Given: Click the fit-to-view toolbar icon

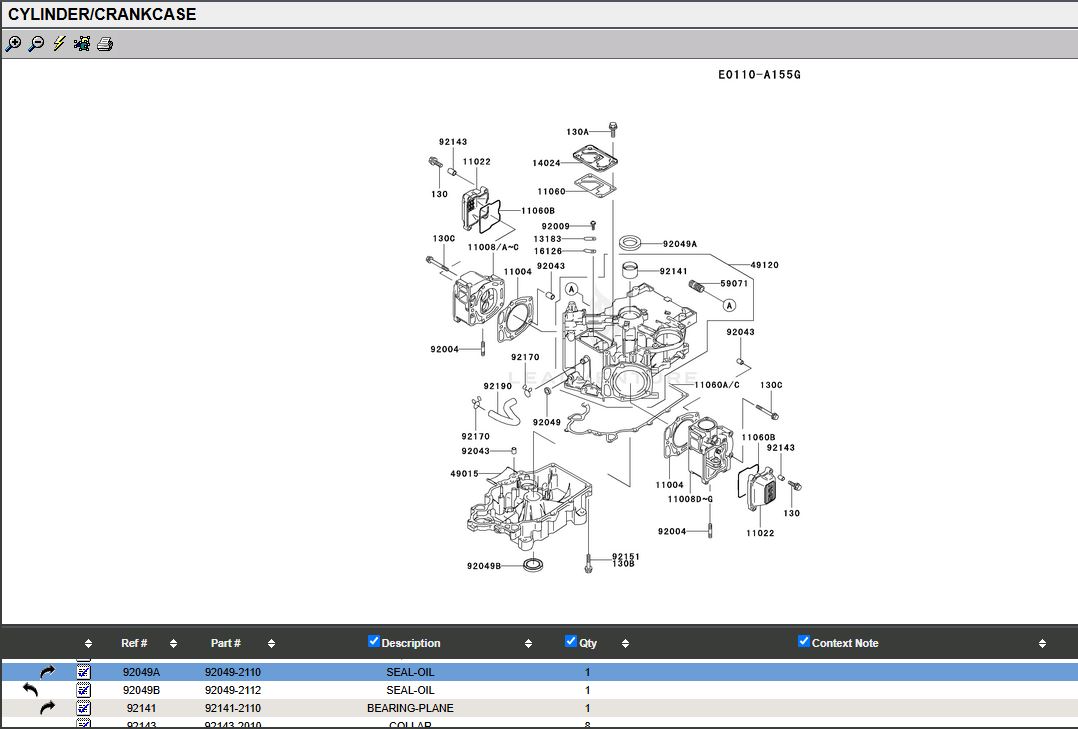Looking at the screenshot, I should point(82,44).
